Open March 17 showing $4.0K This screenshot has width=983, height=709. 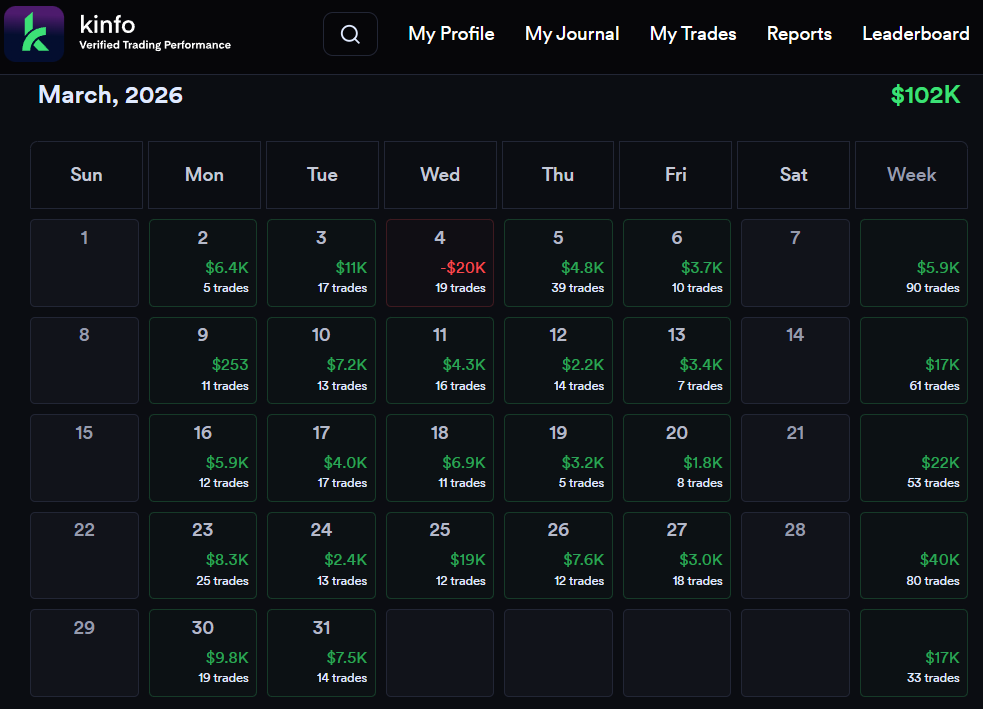pos(322,458)
